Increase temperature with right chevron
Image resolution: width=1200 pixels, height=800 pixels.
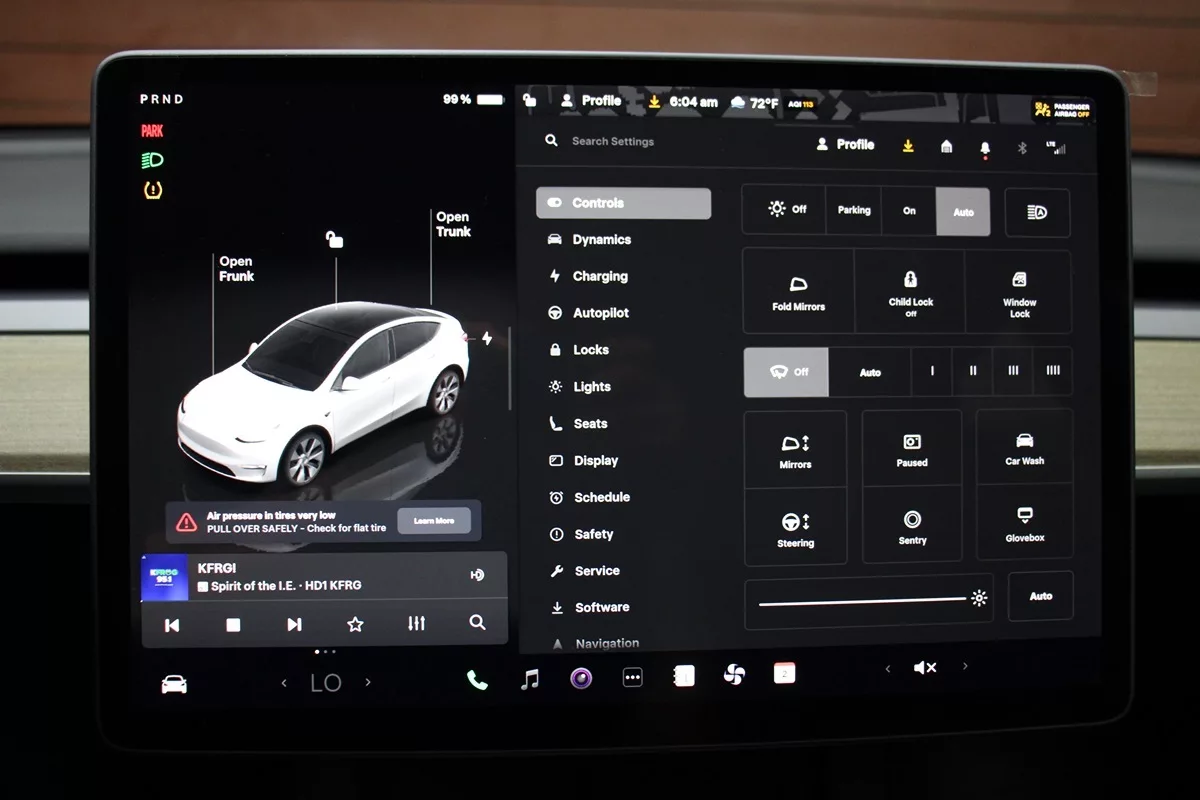[x=368, y=683]
